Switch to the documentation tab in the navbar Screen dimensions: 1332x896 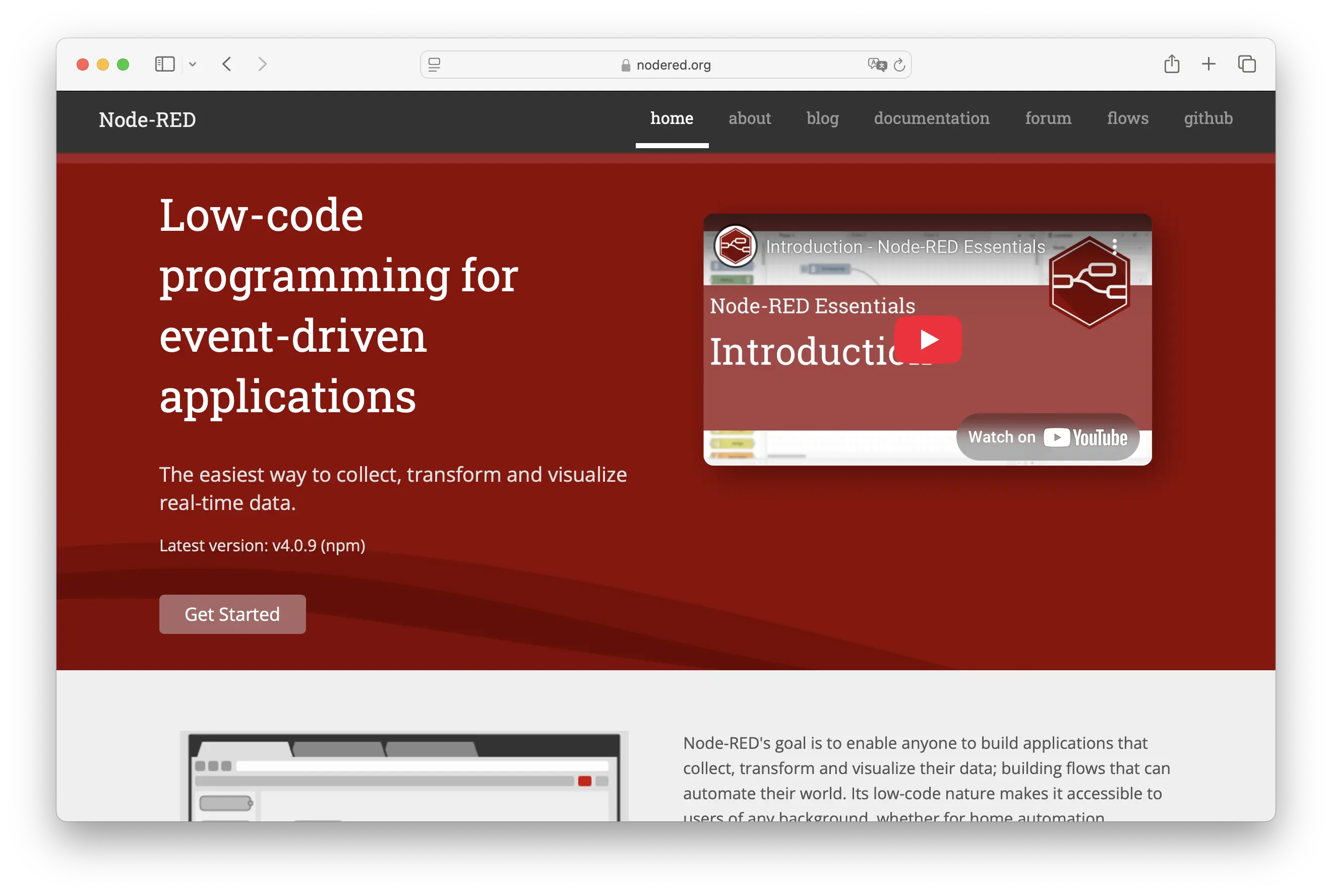932,119
